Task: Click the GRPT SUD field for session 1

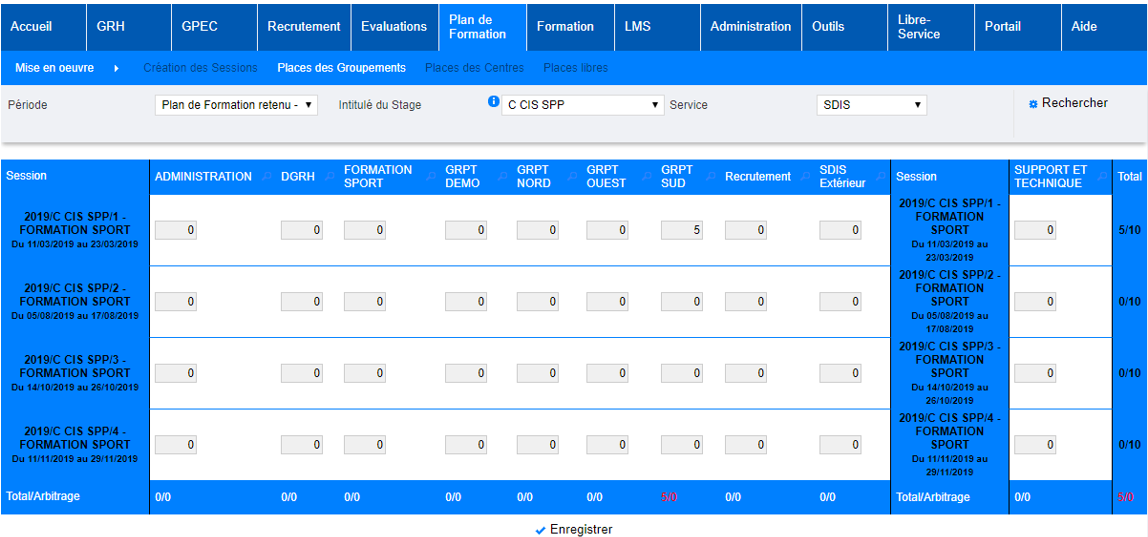Action: [x=681, y=231]
